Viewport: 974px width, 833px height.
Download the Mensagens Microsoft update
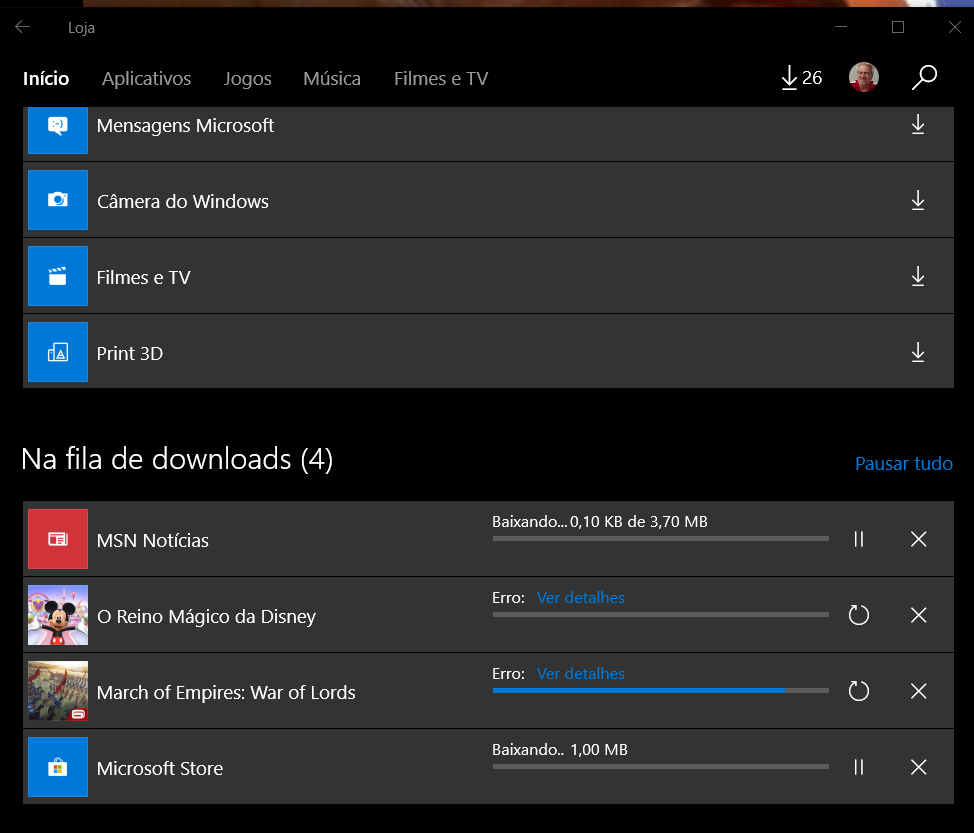pyautogui.click(x=917, y=125)
